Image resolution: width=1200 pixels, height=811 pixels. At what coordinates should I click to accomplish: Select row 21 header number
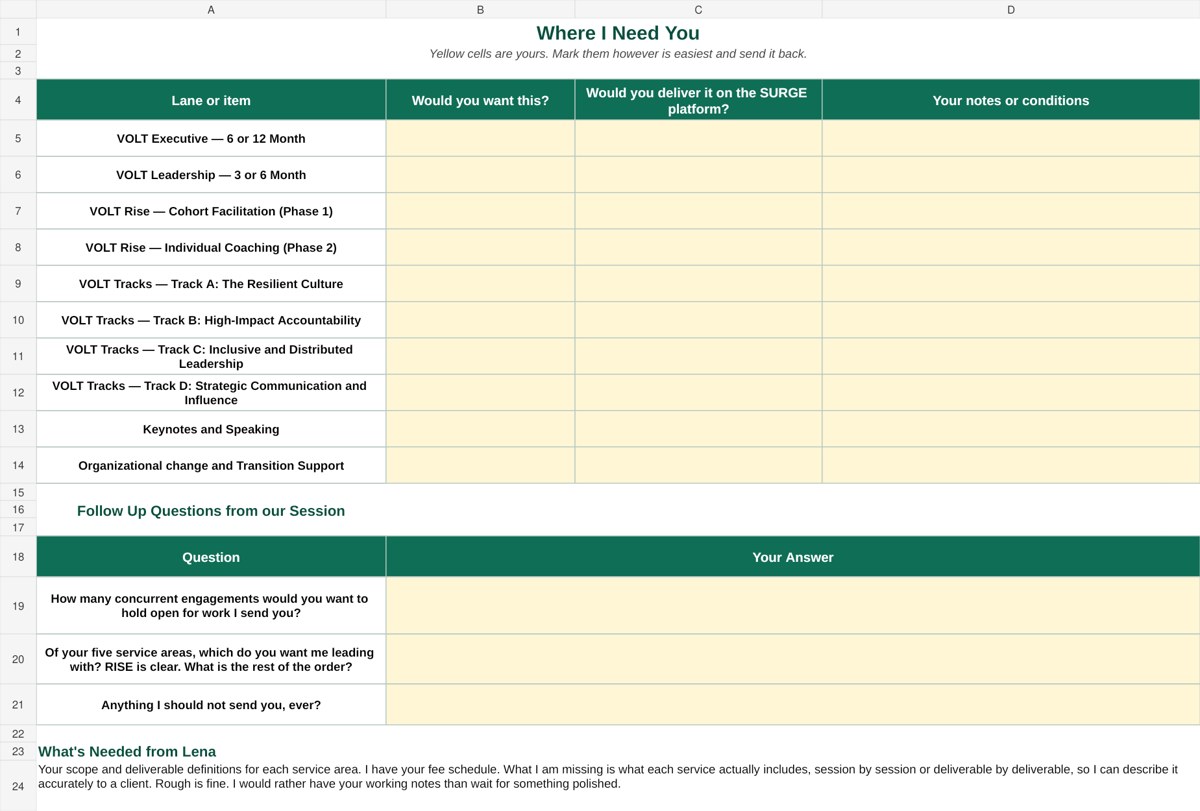pos(18,704)
